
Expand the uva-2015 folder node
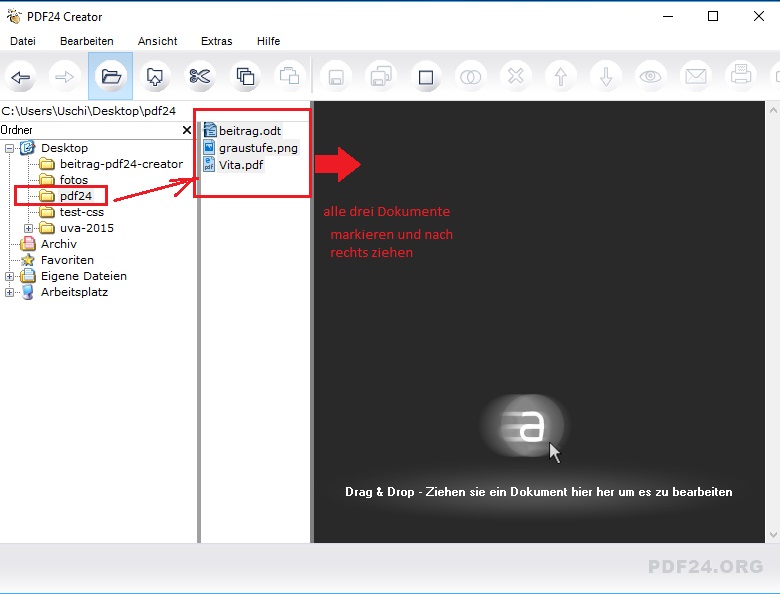tap(28, 228)
